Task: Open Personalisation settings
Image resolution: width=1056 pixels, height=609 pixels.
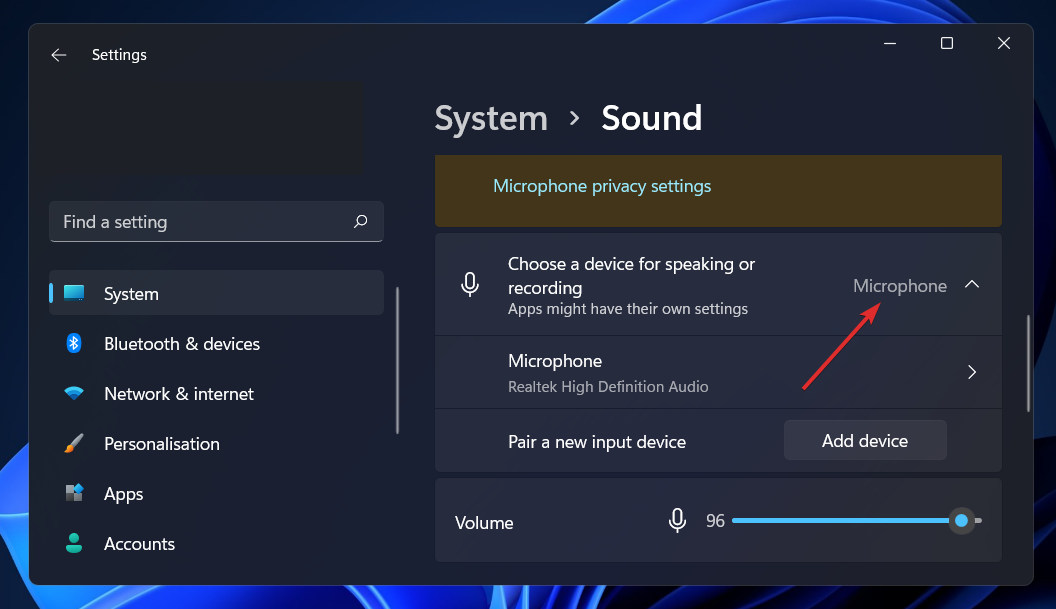Action: tap(216, 443)
